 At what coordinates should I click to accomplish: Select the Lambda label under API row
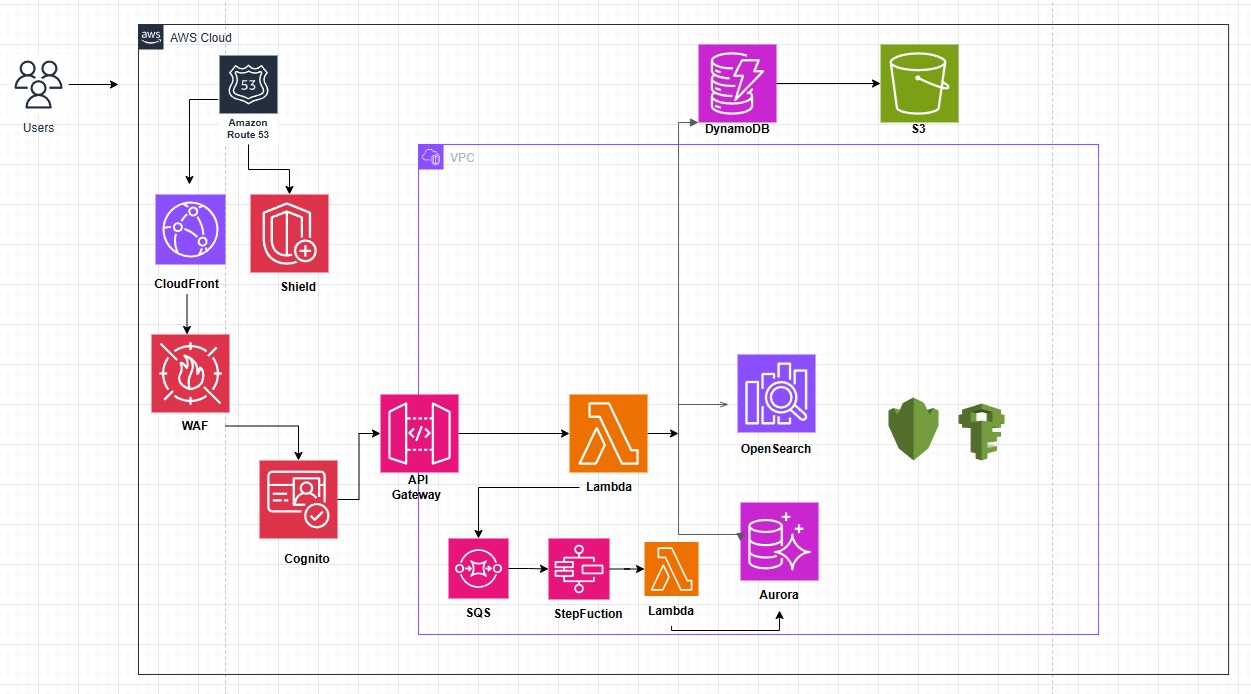pos(609,488)
